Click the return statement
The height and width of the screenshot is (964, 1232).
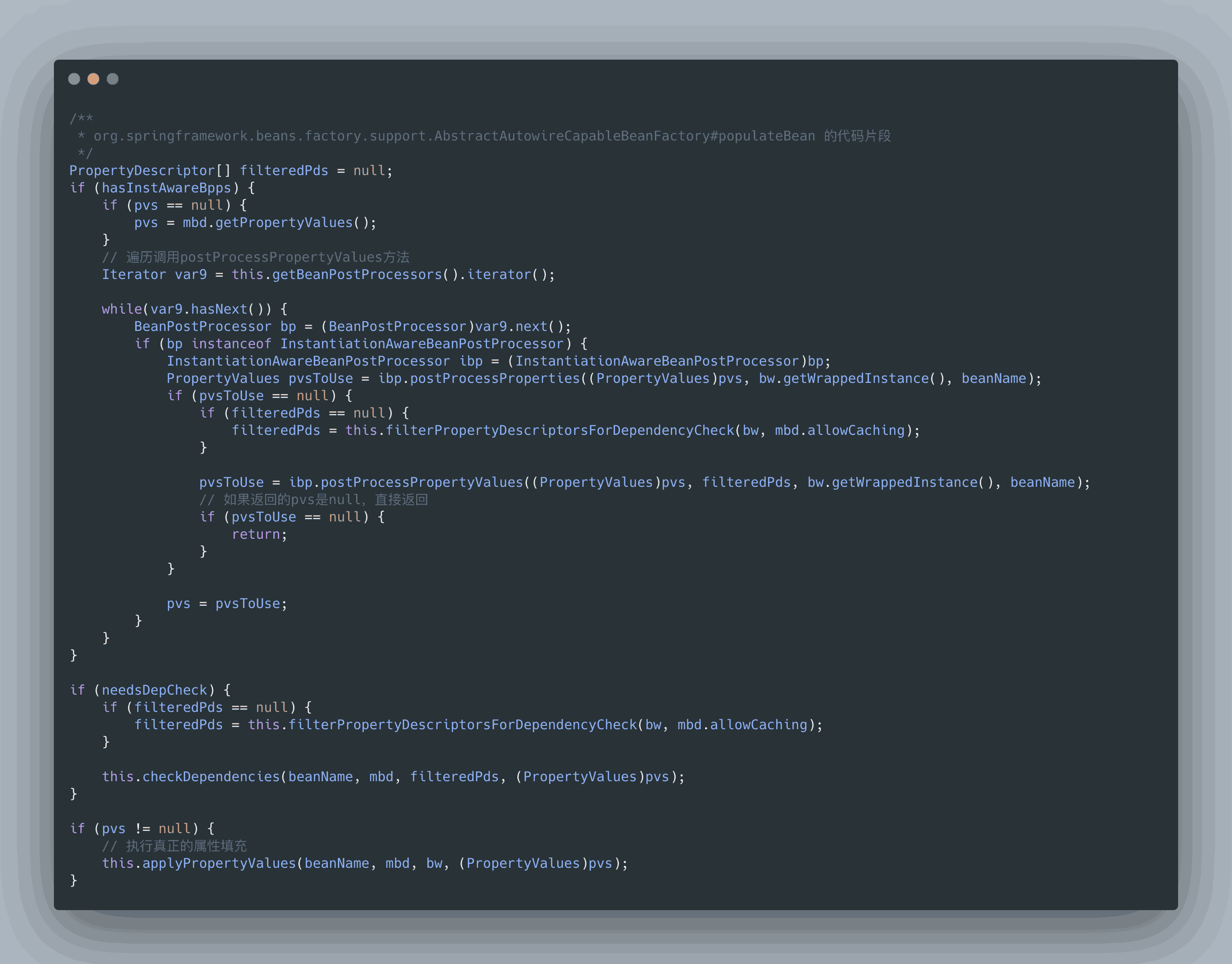coord(256,534)
